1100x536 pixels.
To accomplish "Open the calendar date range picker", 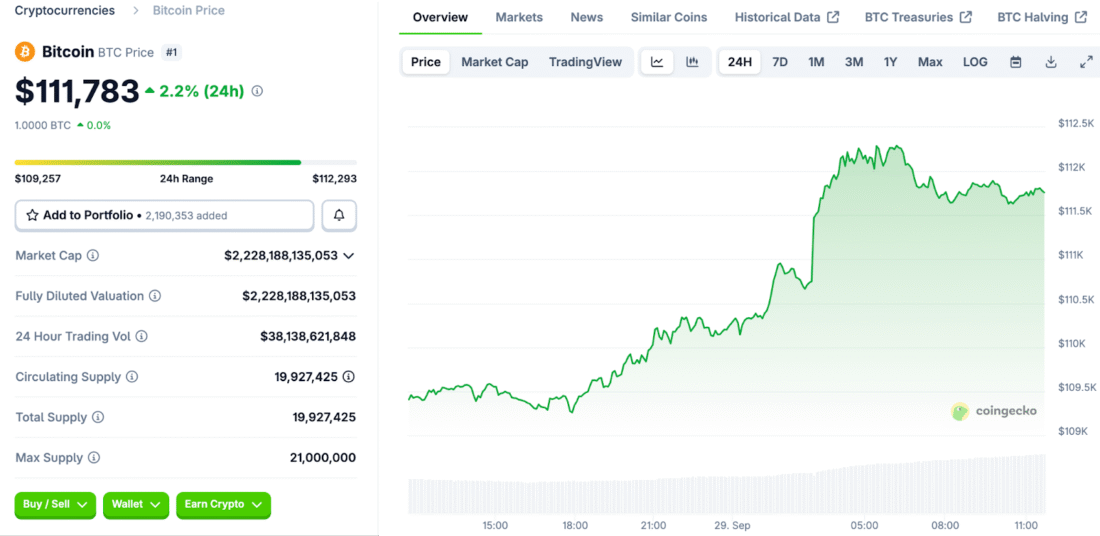I will 1016,62.
